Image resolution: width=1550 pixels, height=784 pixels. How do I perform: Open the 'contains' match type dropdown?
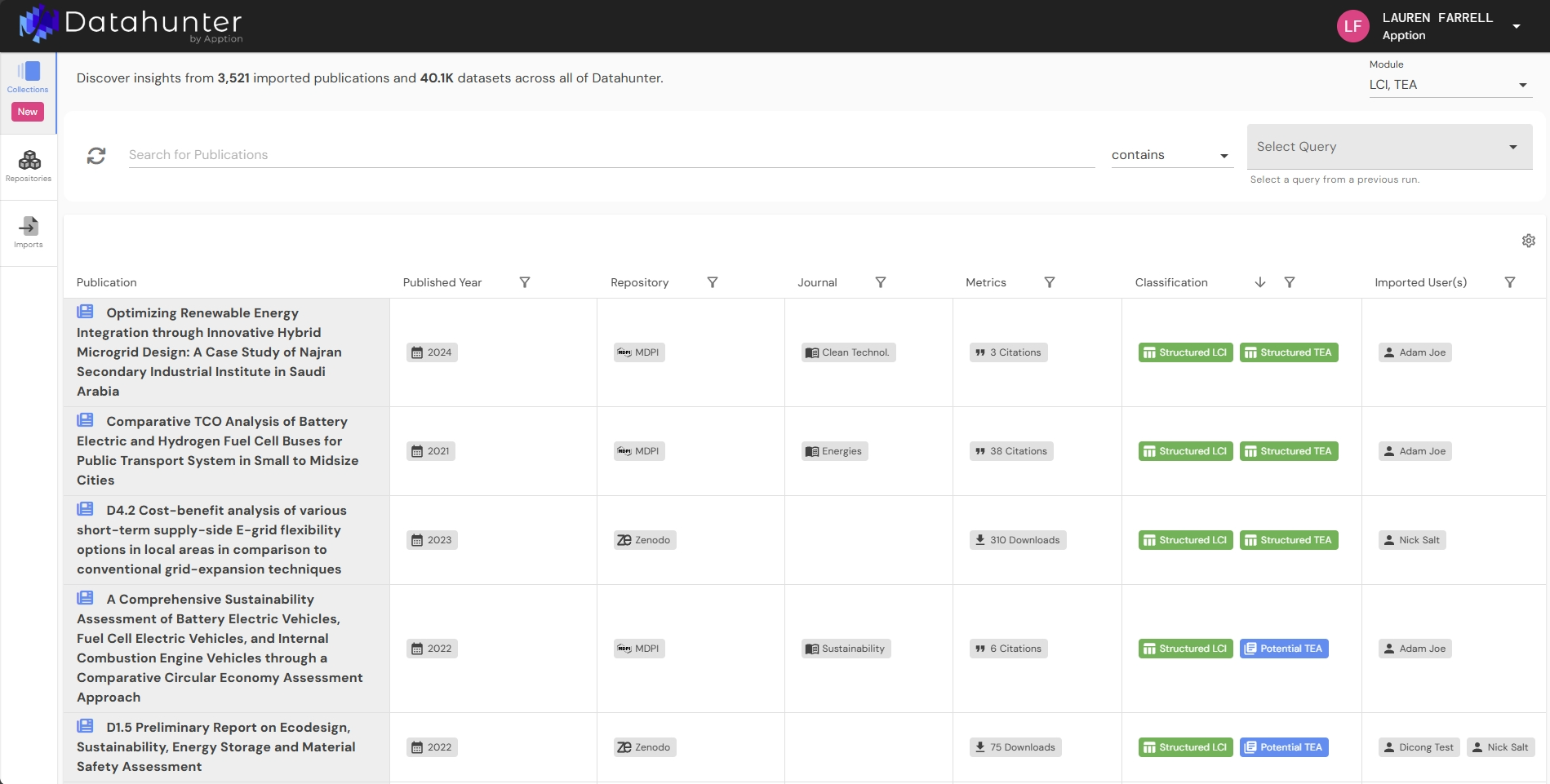pyautogui.click(x=1170, y=155)
